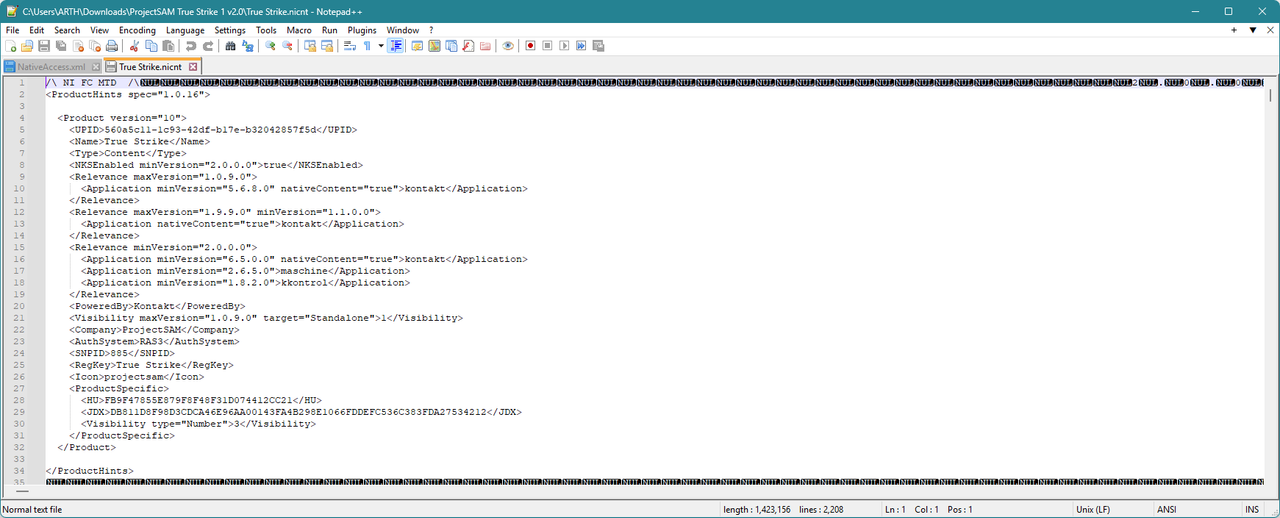Image resolution: width=1280 pixels, height=518 pixels.
Task: Open the Edit menu
Action: [36, 30]
